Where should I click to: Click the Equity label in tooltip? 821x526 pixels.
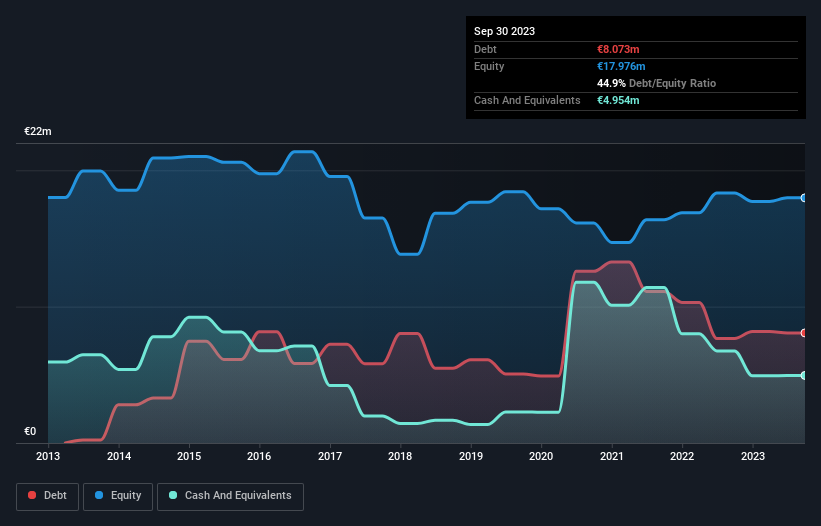tap(489, 66)
